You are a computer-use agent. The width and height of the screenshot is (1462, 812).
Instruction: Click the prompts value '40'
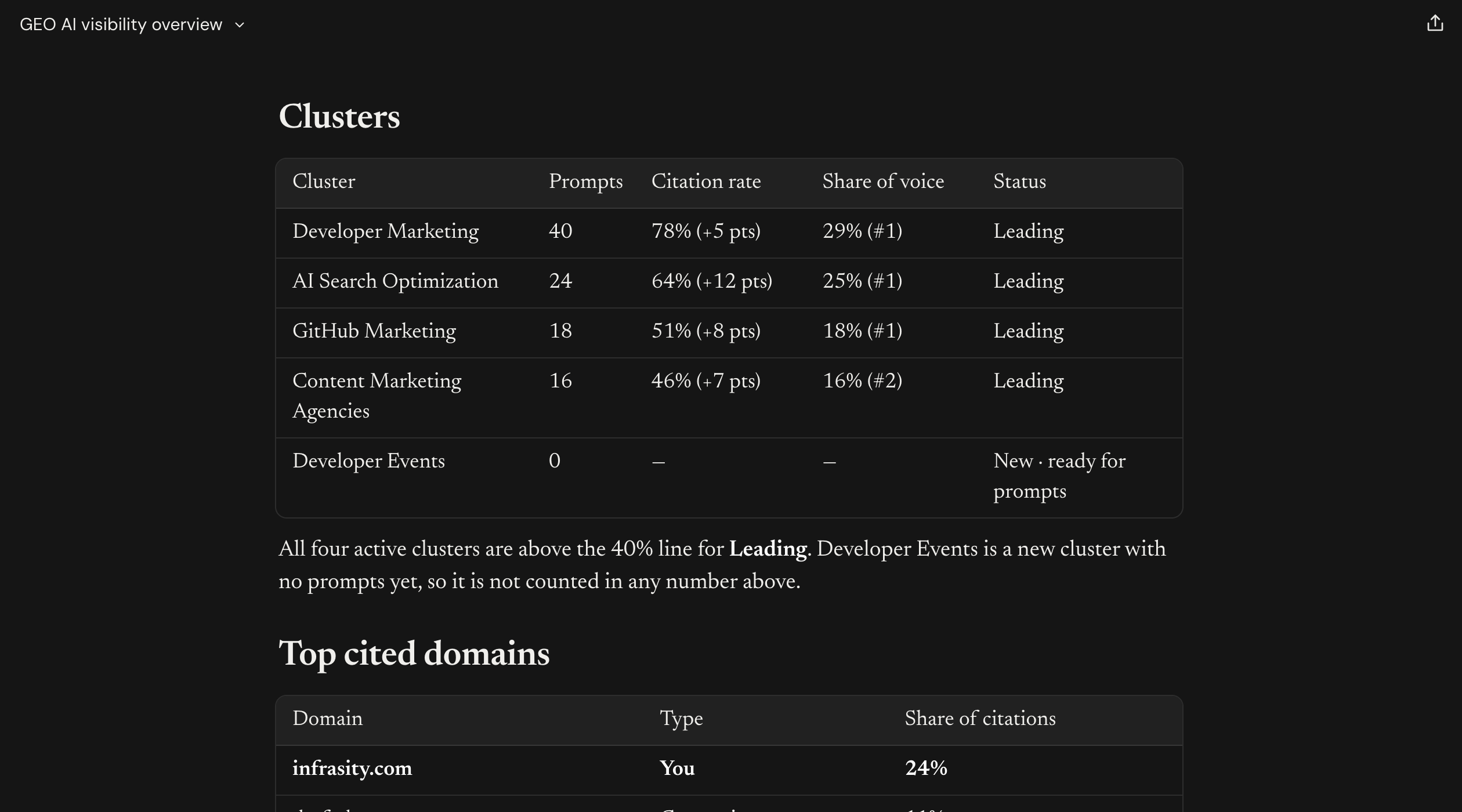[560, 231]
